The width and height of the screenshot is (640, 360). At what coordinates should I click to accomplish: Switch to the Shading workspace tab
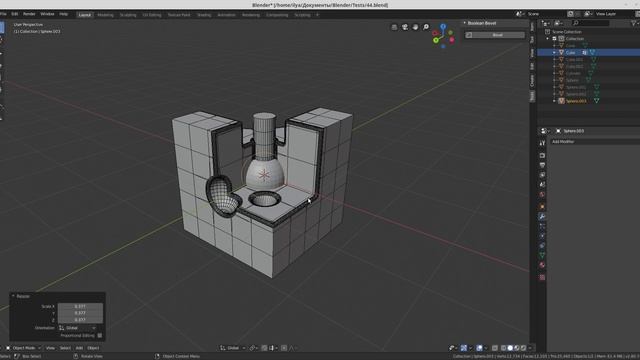[204, 15]
